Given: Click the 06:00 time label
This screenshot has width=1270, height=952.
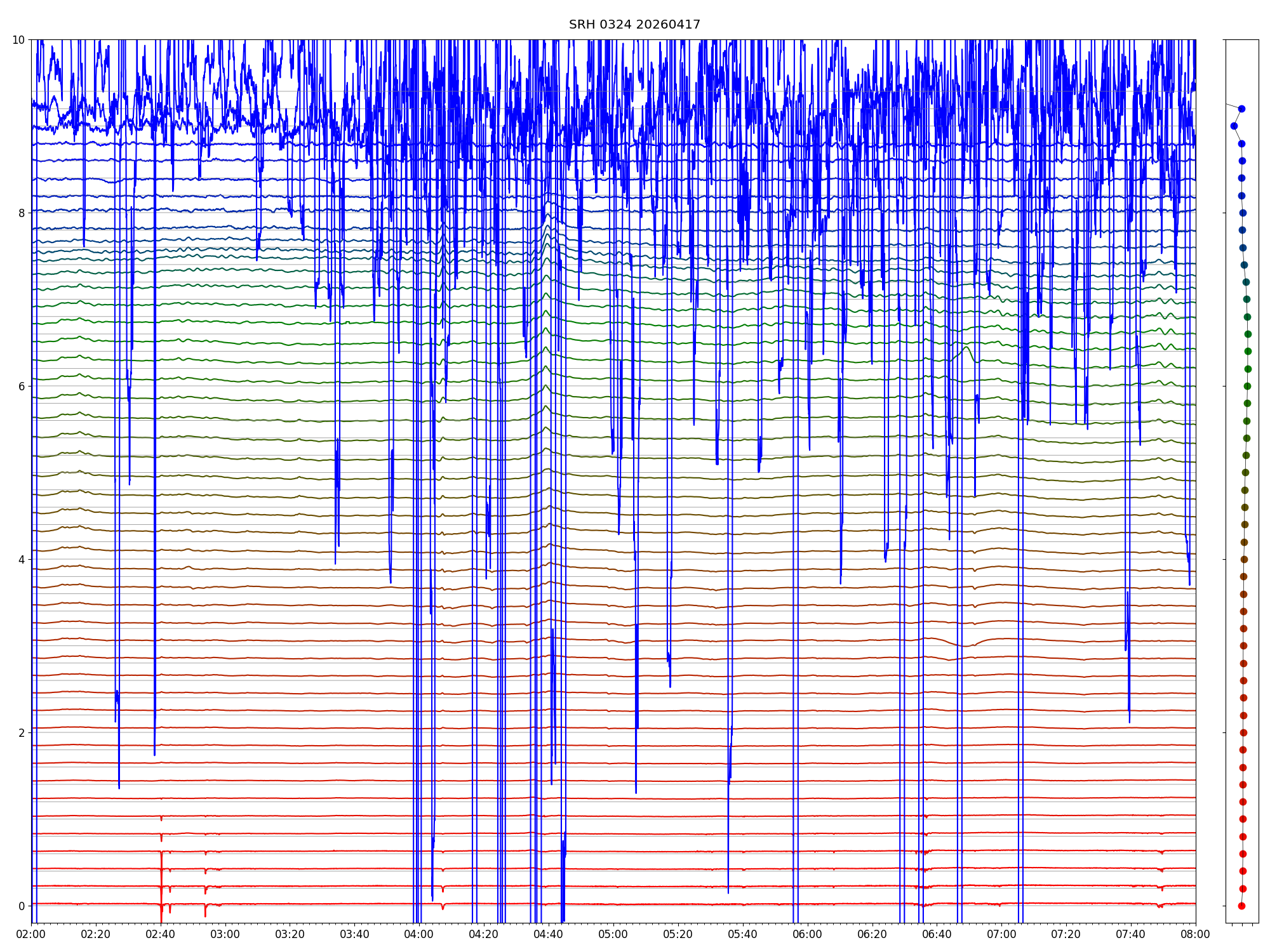Looking at the screenshot, I should [x=808, y=934].
